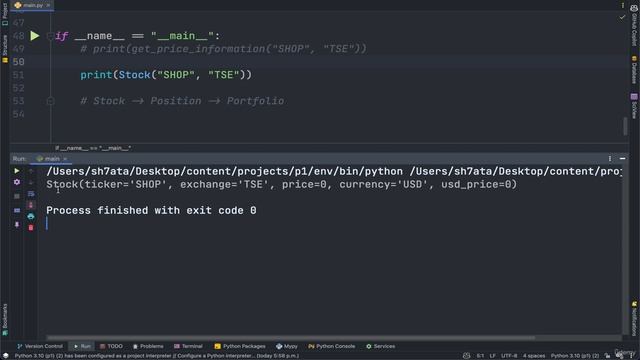Click the green run gutter arrow at line 48
Image resolution: width=640 pixels, height=360 pixels.
coord(35,36)
